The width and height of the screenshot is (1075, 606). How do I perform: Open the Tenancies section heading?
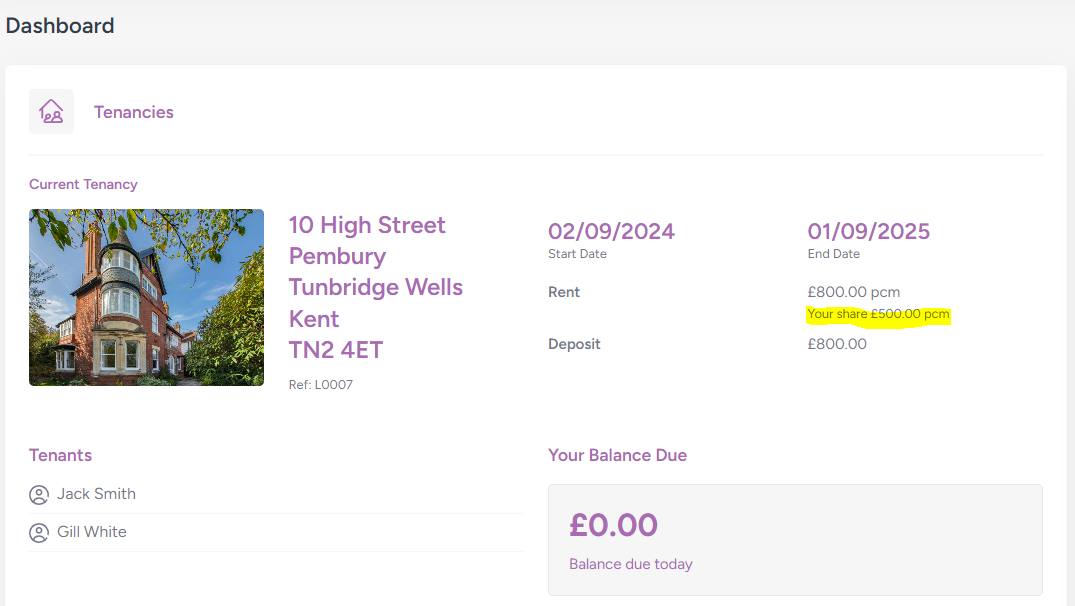click(x=133, y=112)
